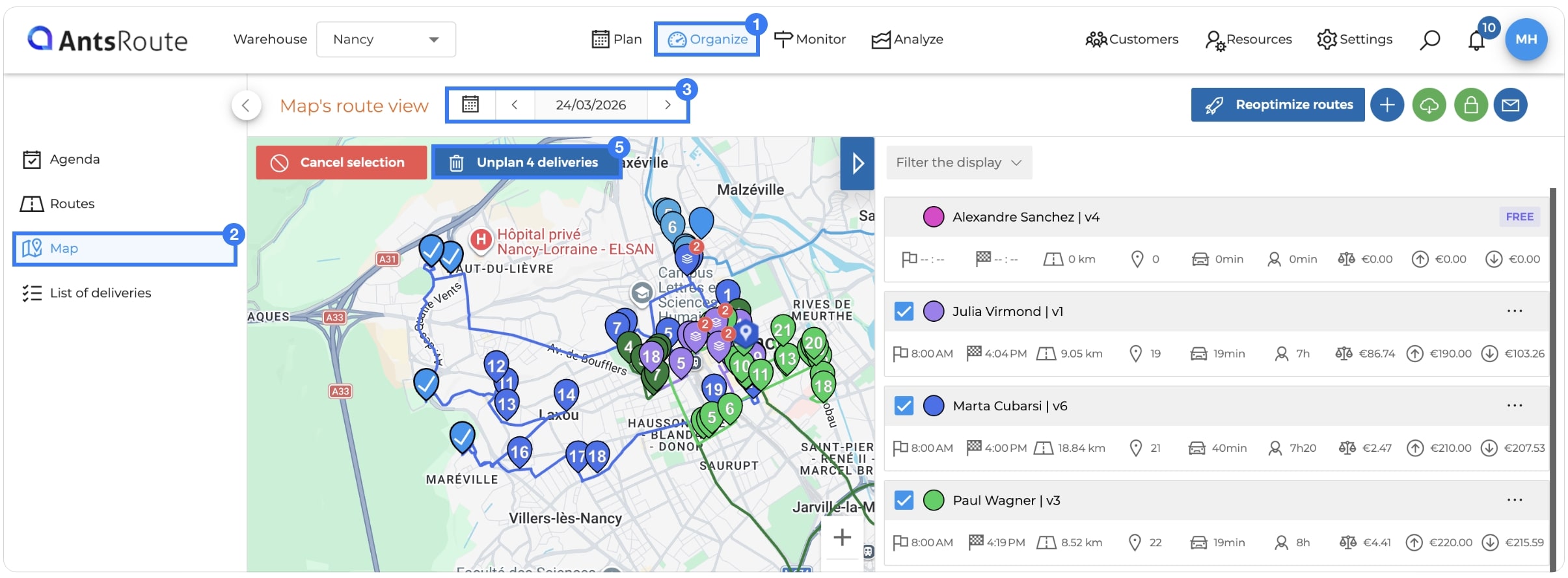Click blue map marker 12
Viewport: 1568px width, 578px height.
pos(496,364)
